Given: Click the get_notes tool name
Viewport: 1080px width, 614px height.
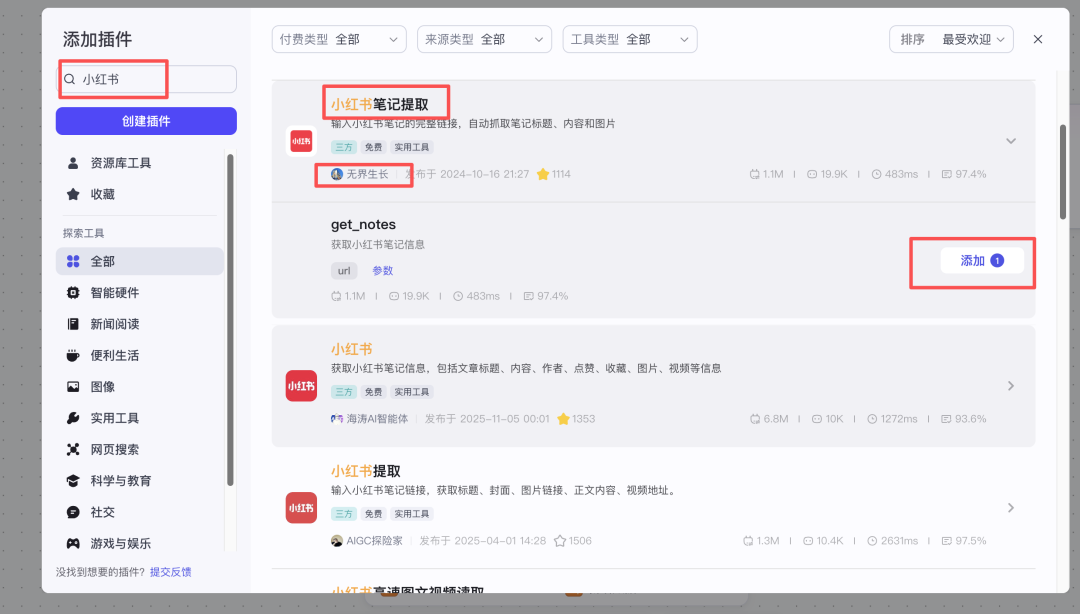Looking at the screenshot, I should pos(363,225).
